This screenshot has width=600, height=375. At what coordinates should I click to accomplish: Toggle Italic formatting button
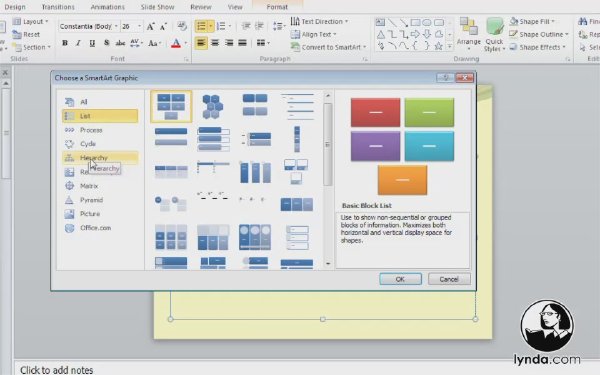pos(78,43)
